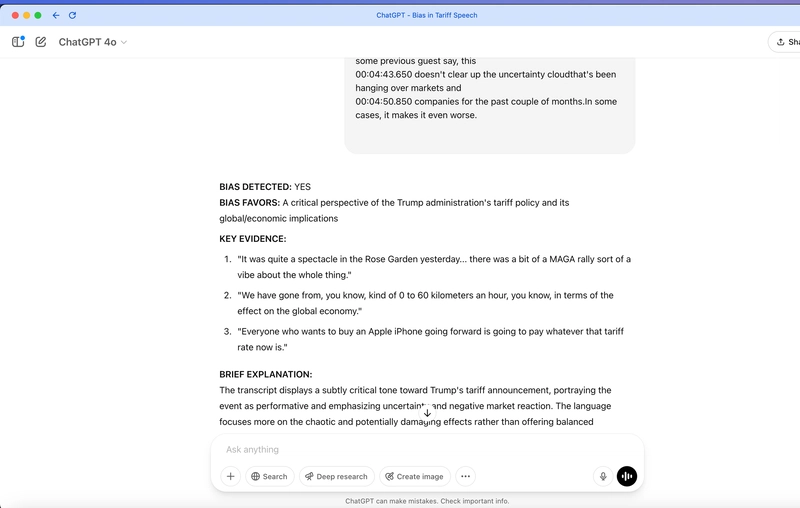Click the Share button

pos(786,42)
